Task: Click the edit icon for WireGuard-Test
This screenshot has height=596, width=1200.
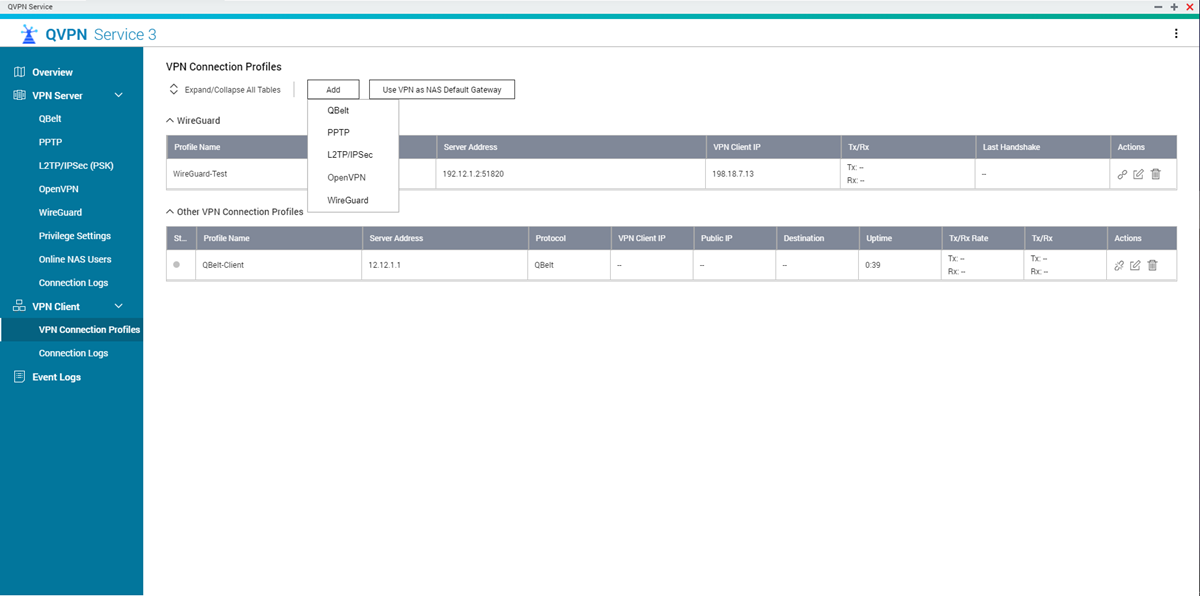Action: pos(1139,174)
